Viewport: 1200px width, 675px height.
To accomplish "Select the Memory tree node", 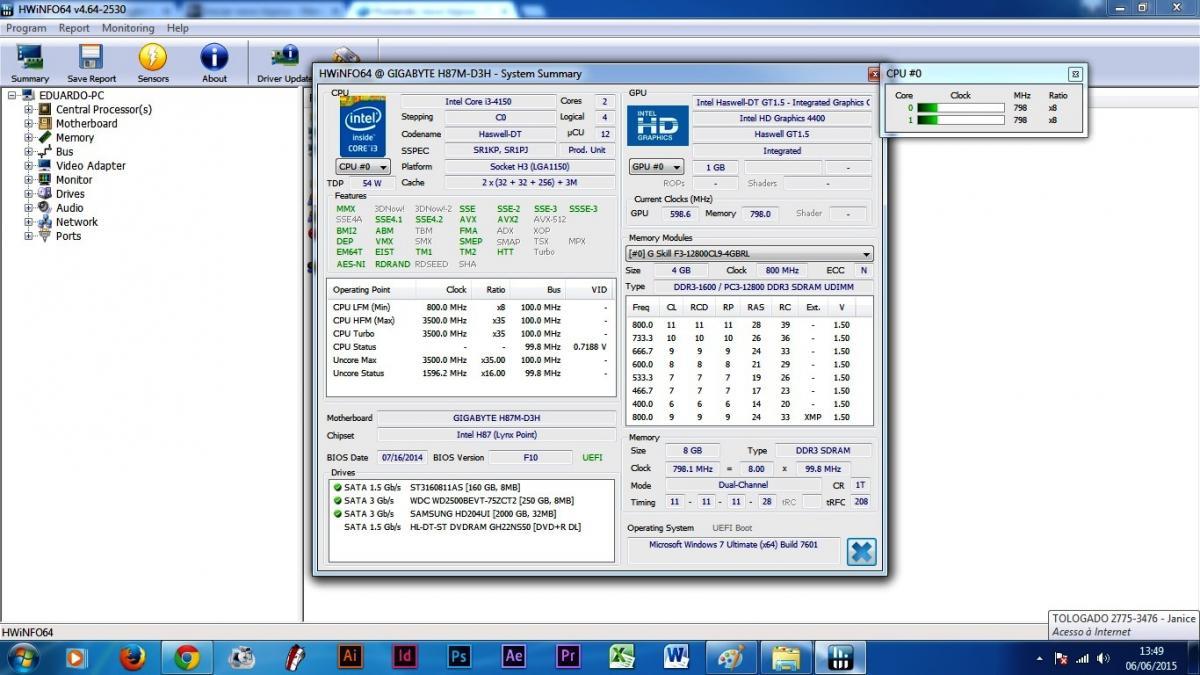I will 75,138.
